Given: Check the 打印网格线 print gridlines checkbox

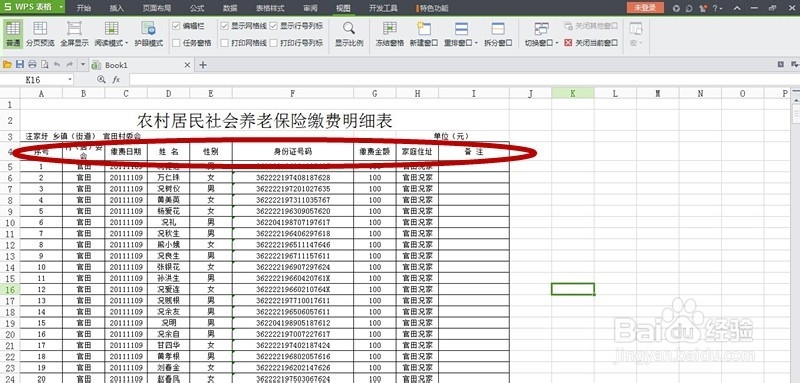Looking at the screenshot, I should [224, 43].
